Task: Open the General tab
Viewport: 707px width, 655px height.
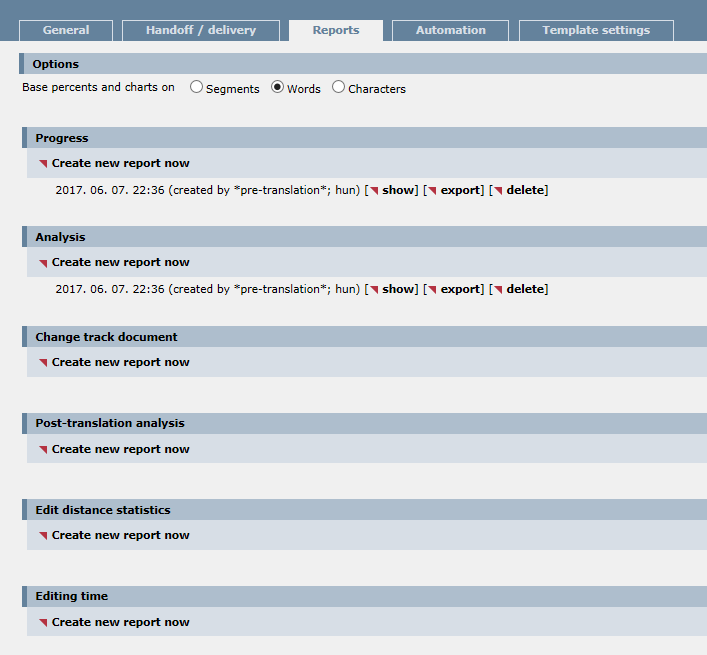Action: [x=66, y=30]
